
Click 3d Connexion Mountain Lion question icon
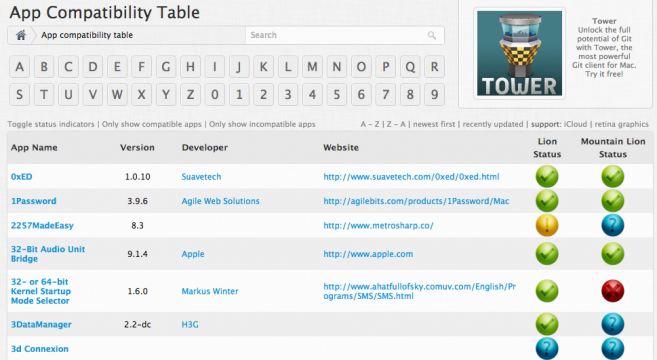[613, 349]
